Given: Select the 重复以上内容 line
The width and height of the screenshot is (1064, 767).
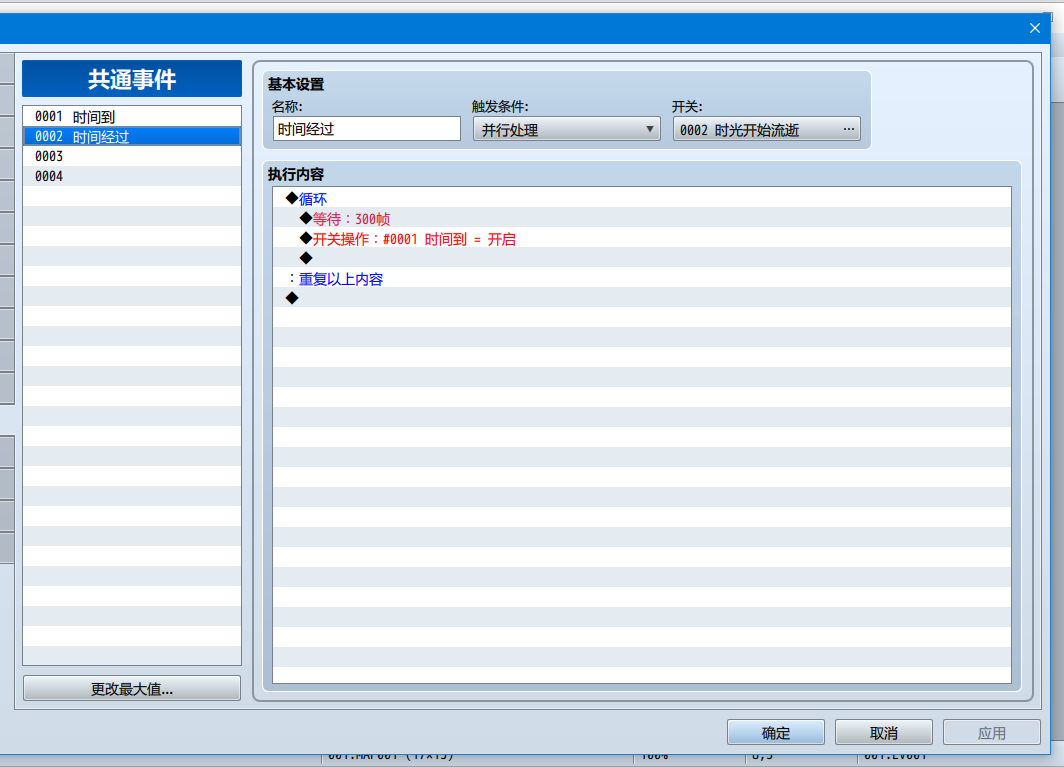Looking at the screenshot, I should [x=641, y=279].
